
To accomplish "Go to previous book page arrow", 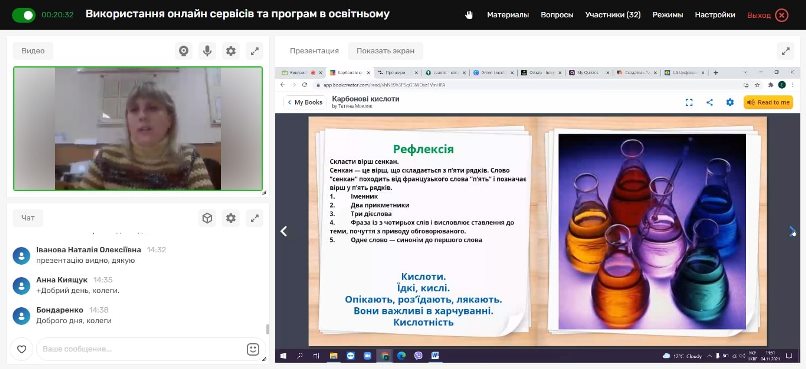I will [x=283, y=231].
